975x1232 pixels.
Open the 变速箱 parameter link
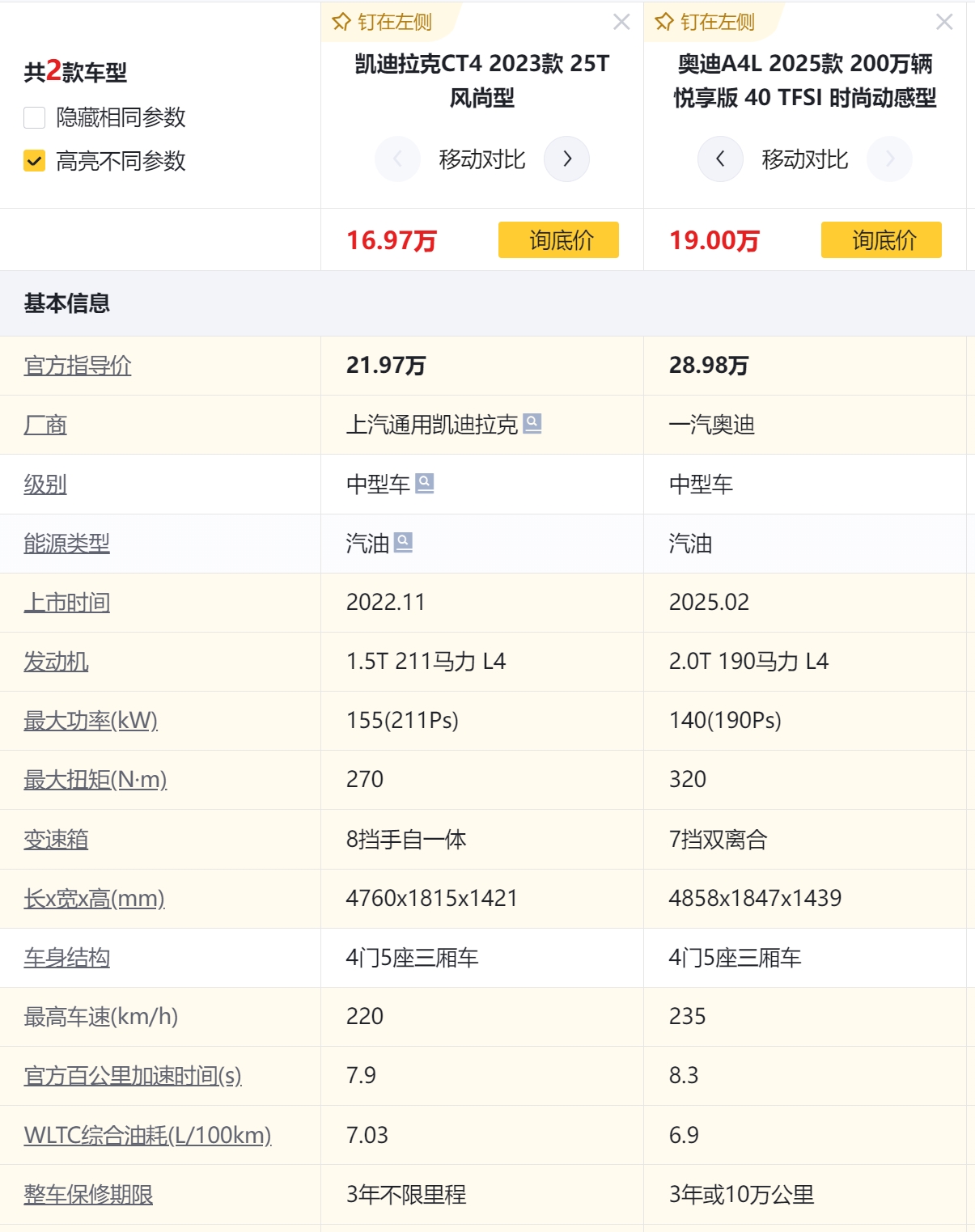[x=56, y=840]
